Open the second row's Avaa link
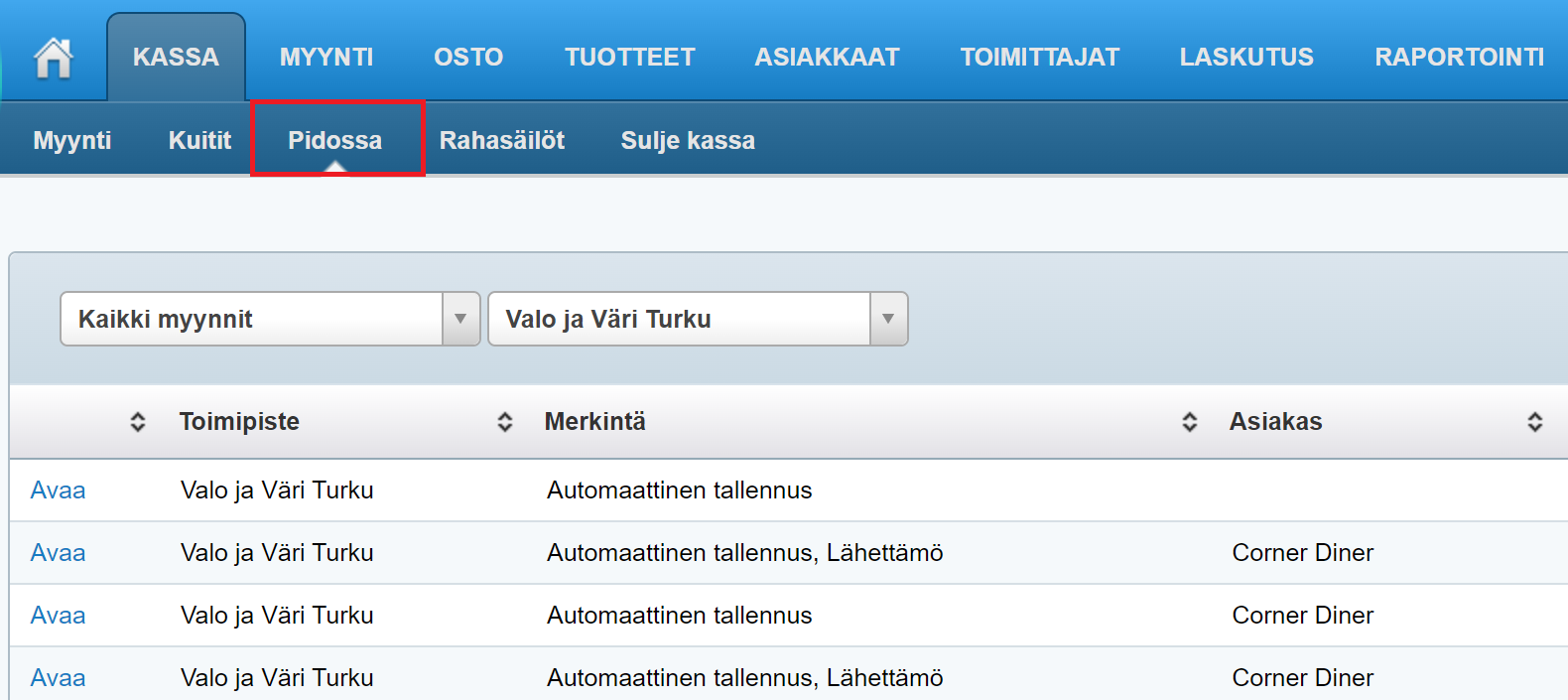The image size is (1568, 700). (58, 553)
